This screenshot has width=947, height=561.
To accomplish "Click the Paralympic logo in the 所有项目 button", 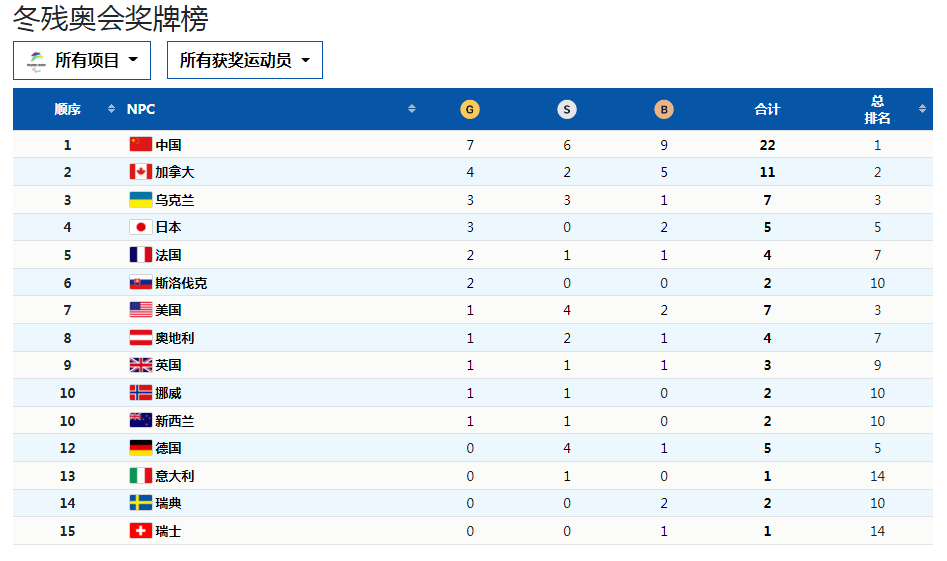I will (37, 61).
